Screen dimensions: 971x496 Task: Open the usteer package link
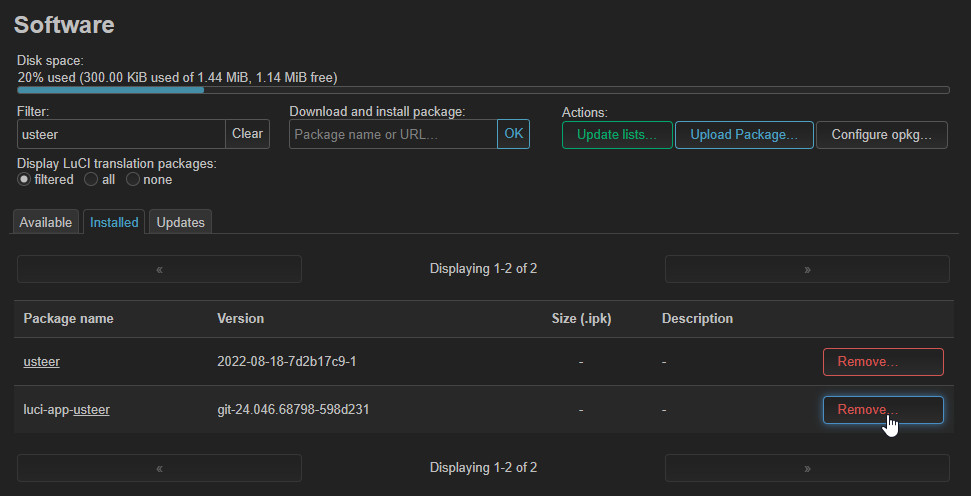[42, 361]
